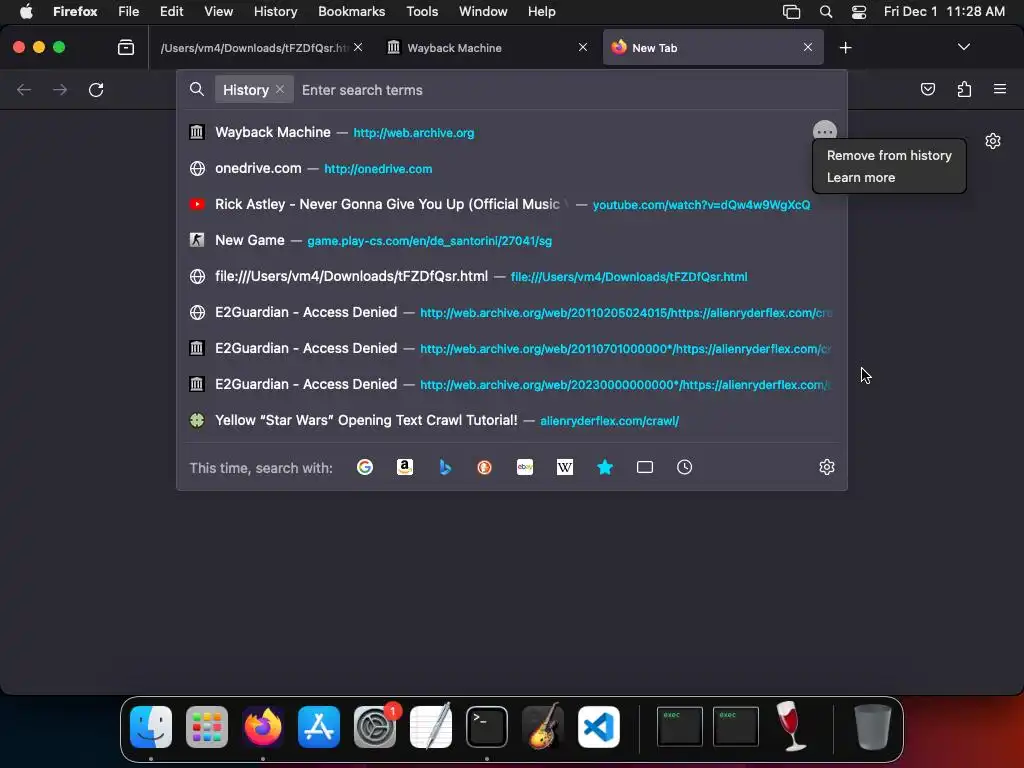Open Launchpad from the dock
The width and height of the screenshot is (1024, 768).
207,727
